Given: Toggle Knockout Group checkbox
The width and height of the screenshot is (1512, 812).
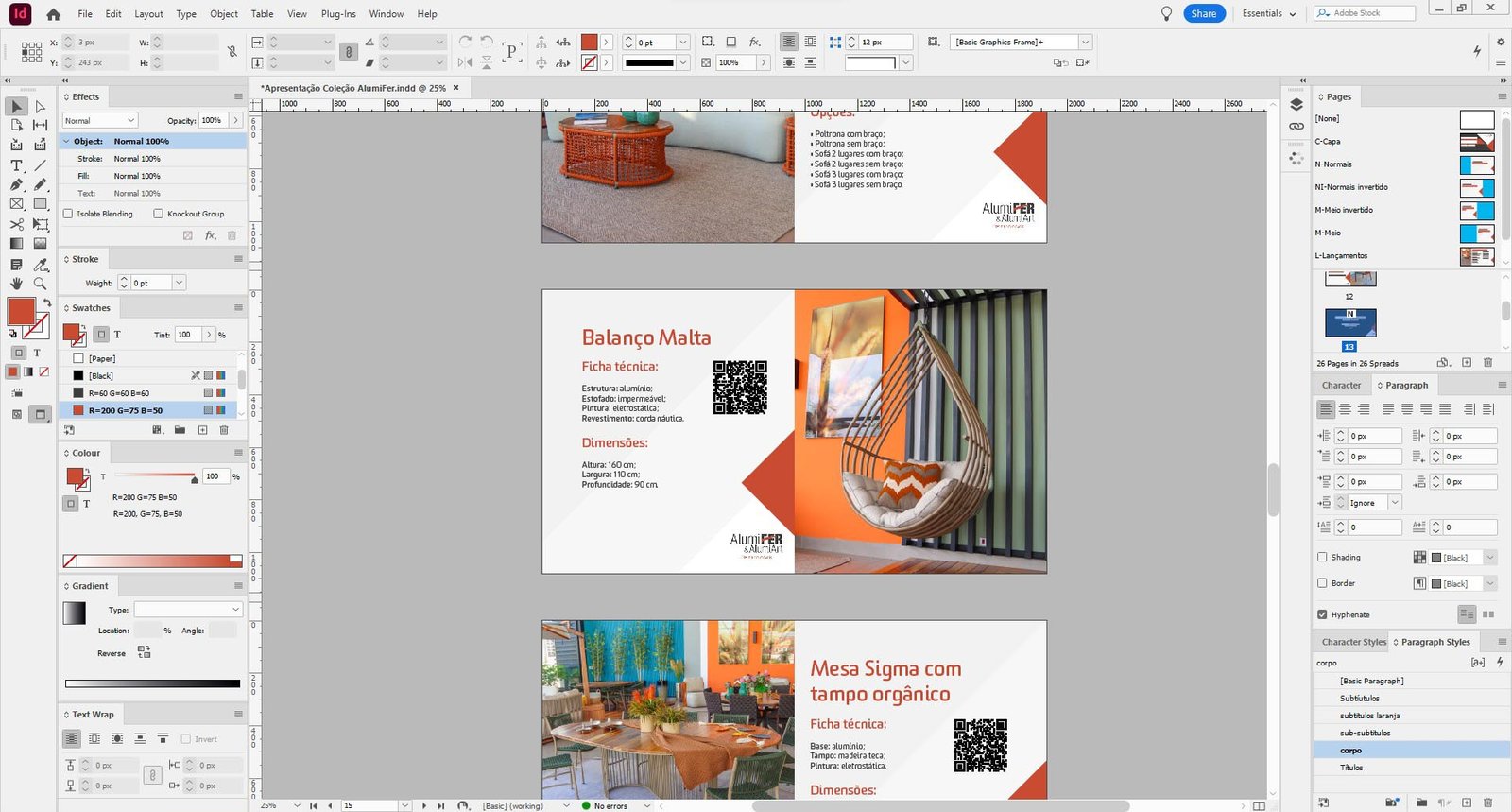Looking at the screenshot, I should coord(158,214).
